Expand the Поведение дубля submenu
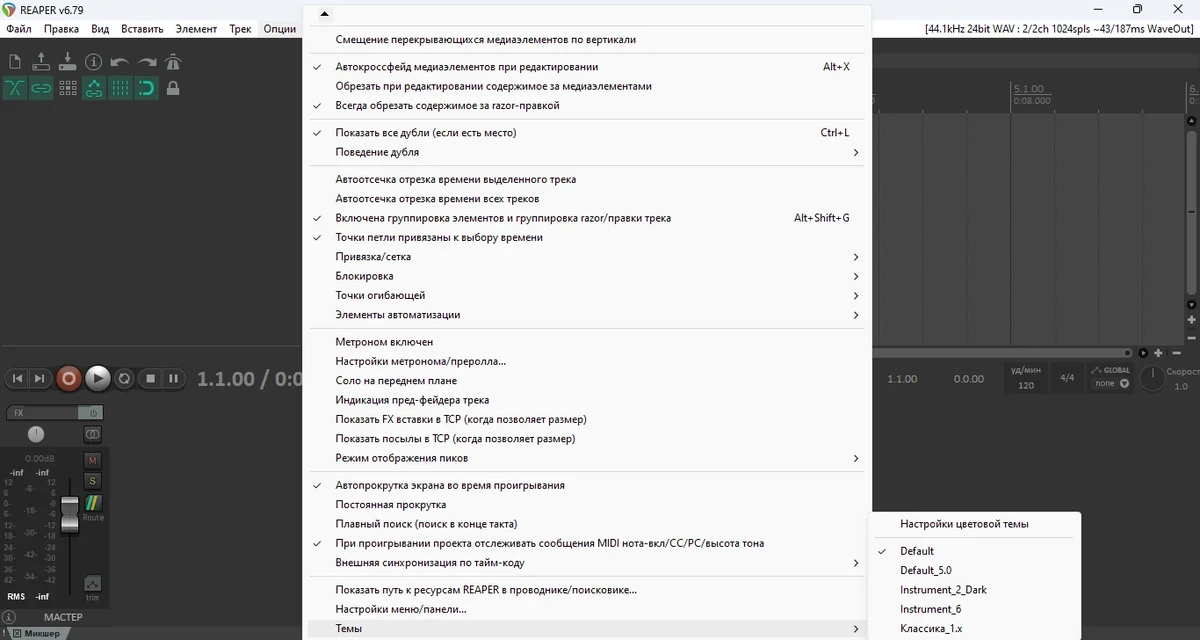Screen dimensions: 1200x640 point(586,152)
